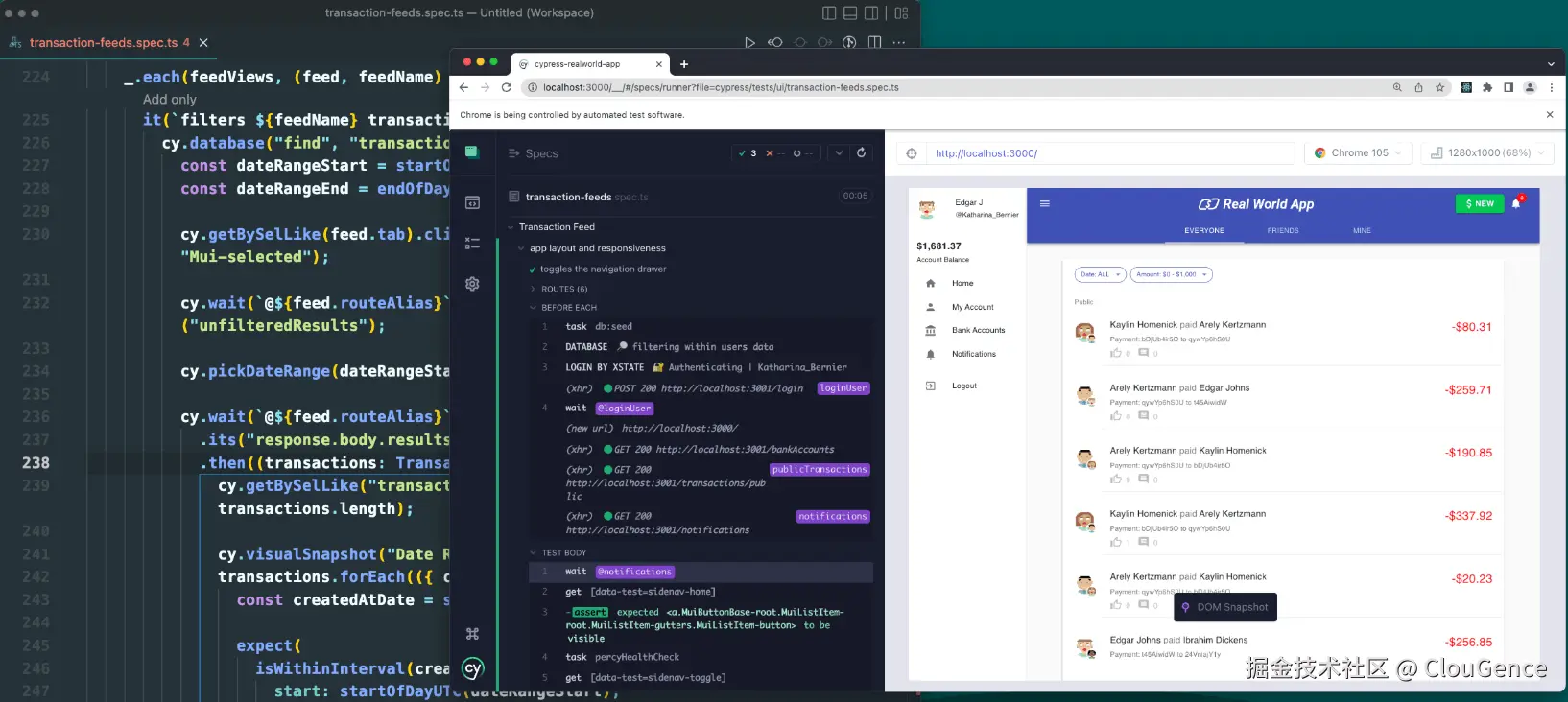Dismiss the automated test software infobar
The height and width of the screenshot is (702, 1568).
1549,115
